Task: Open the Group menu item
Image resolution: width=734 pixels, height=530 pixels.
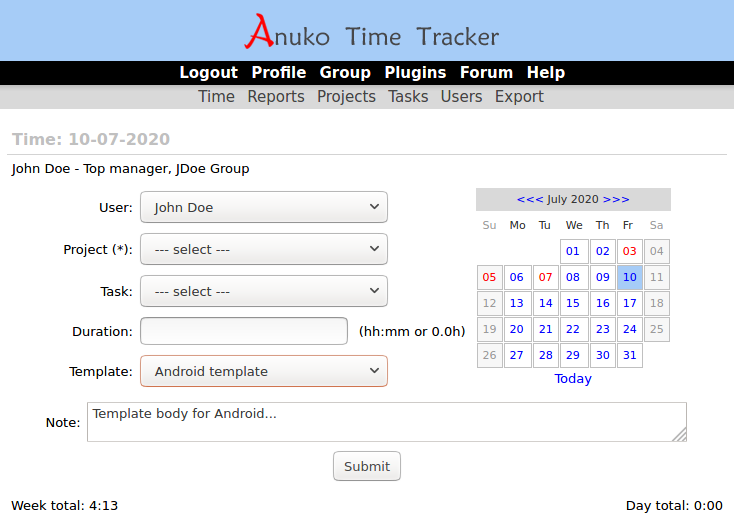Action: [x=345, y=73]
